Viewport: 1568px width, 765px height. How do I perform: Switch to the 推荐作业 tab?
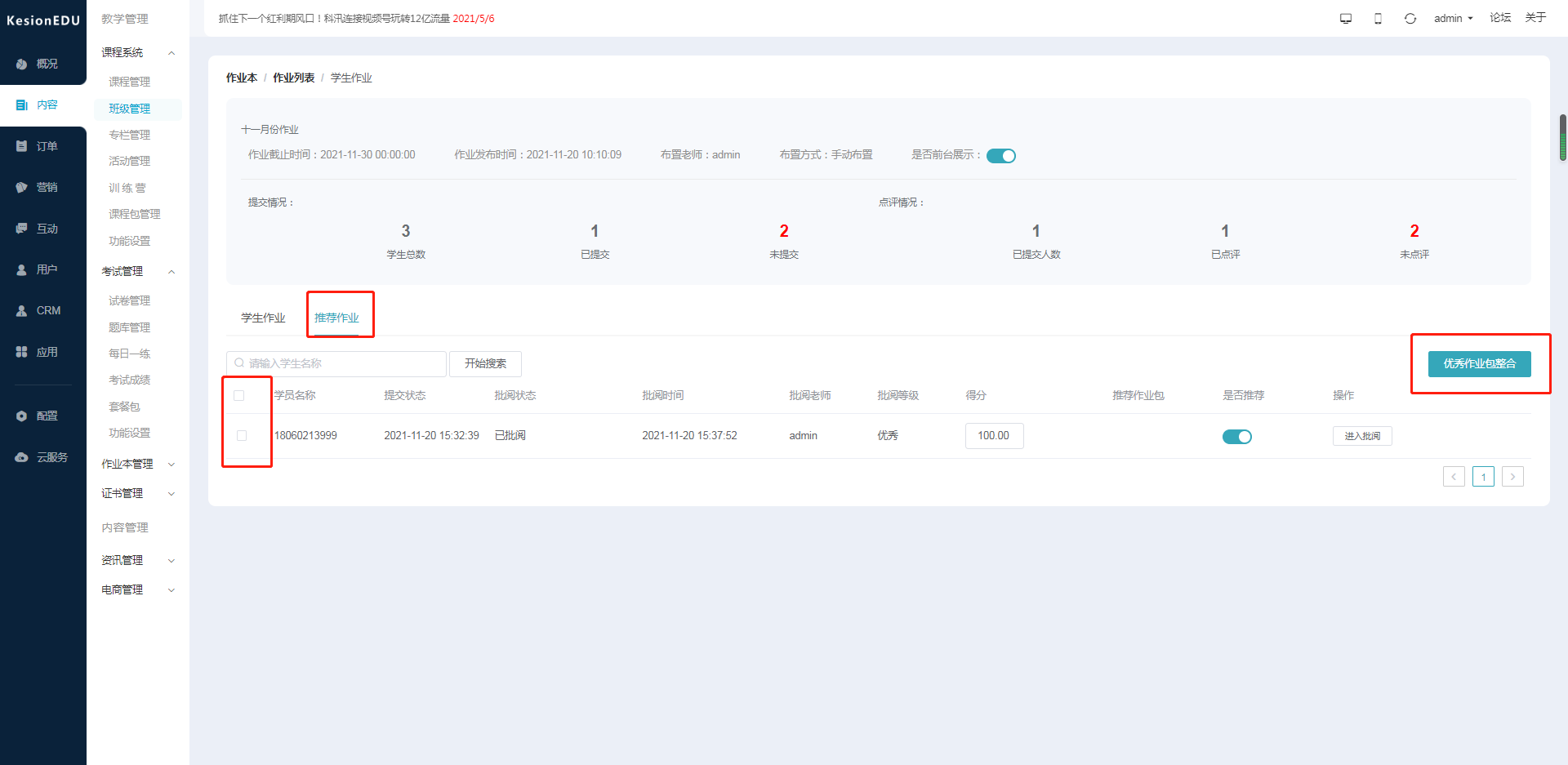coord(336,318)
